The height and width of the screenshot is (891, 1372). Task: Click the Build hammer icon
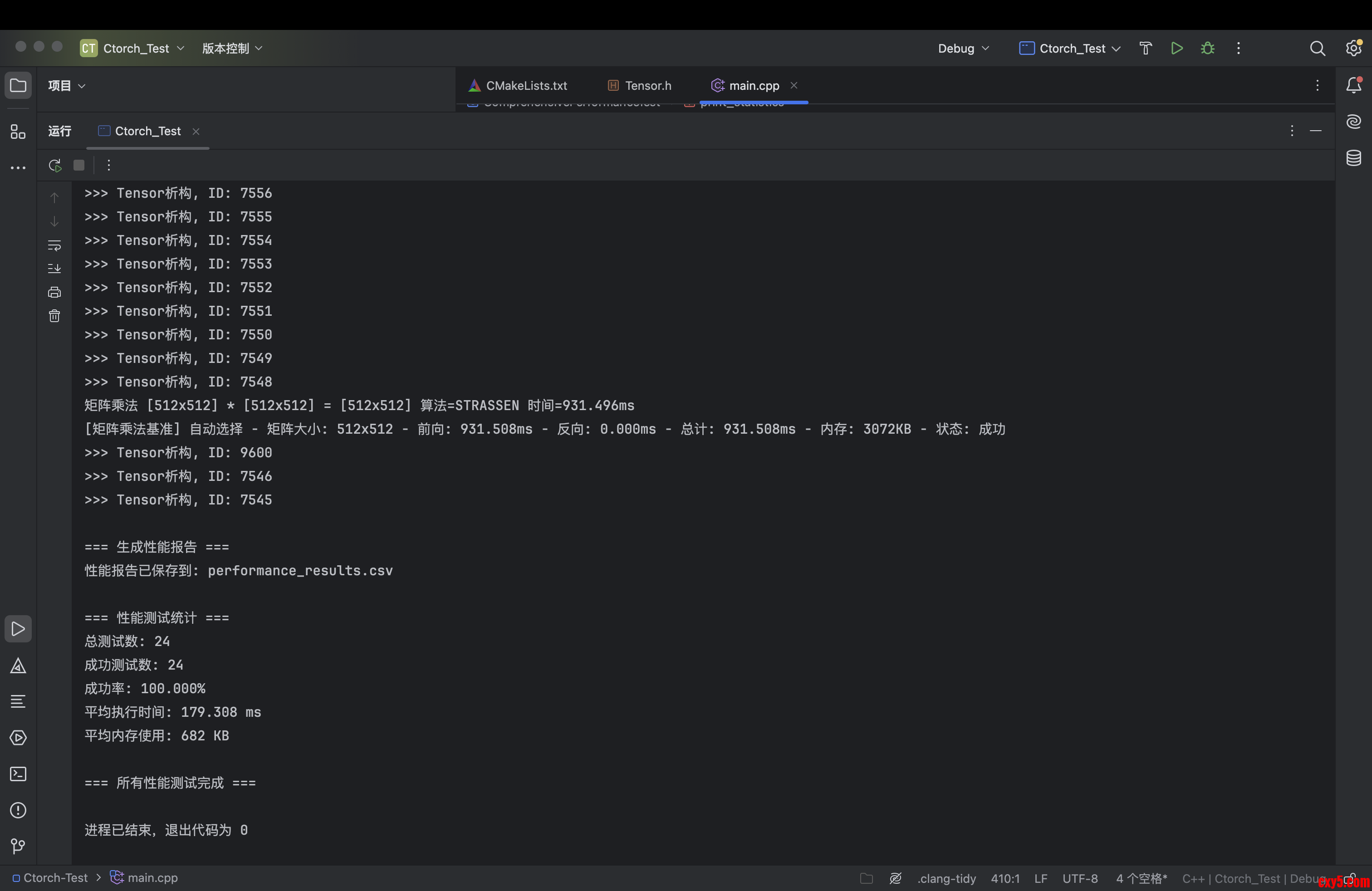pyautogui.click(x=1146, y=49)
